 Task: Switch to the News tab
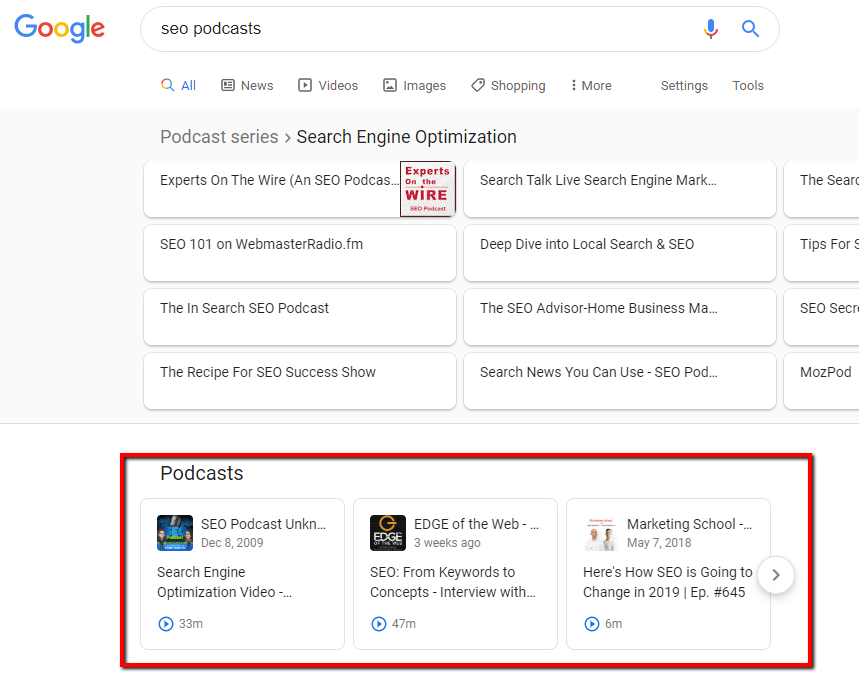click(x=247, y=85)
